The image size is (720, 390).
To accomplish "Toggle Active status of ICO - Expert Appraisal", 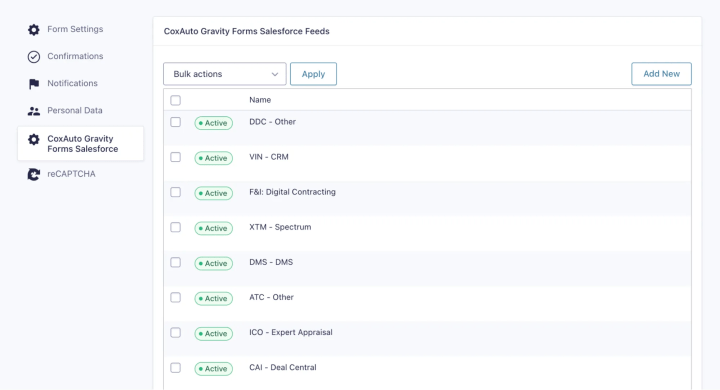I will (x=214, y=333).
